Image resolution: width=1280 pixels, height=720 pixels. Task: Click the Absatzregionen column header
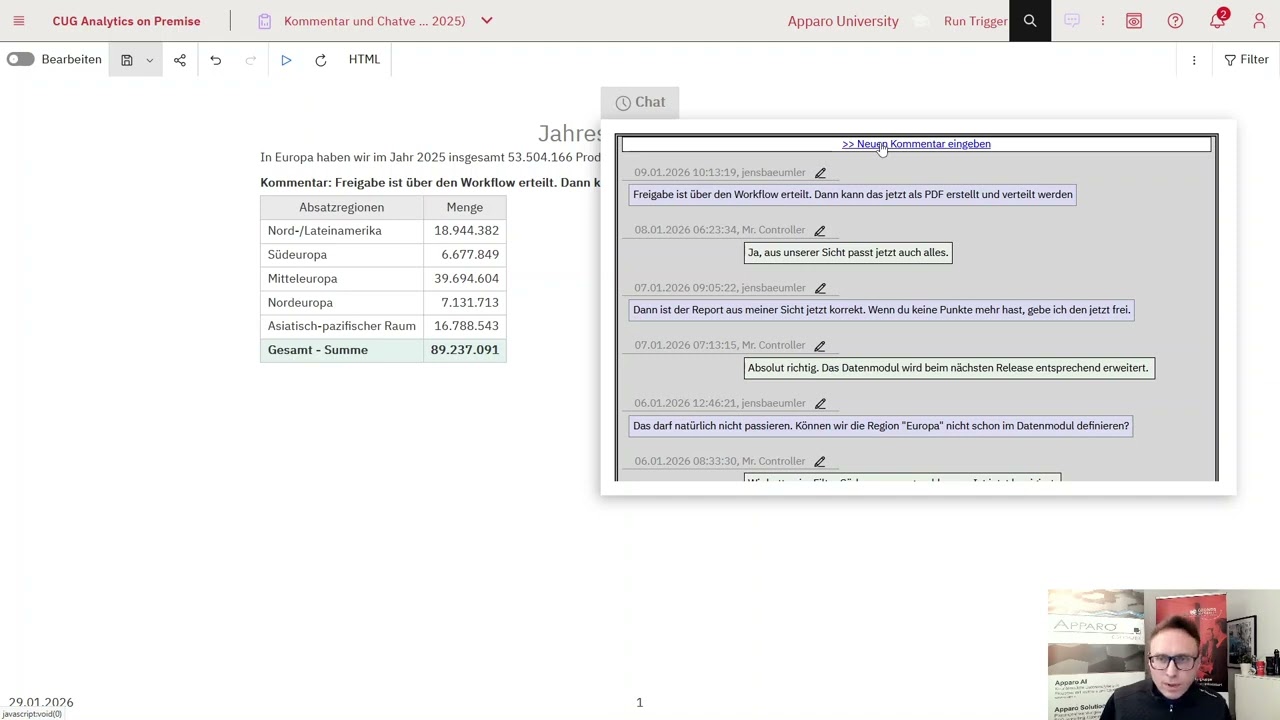tap(341, 207)
